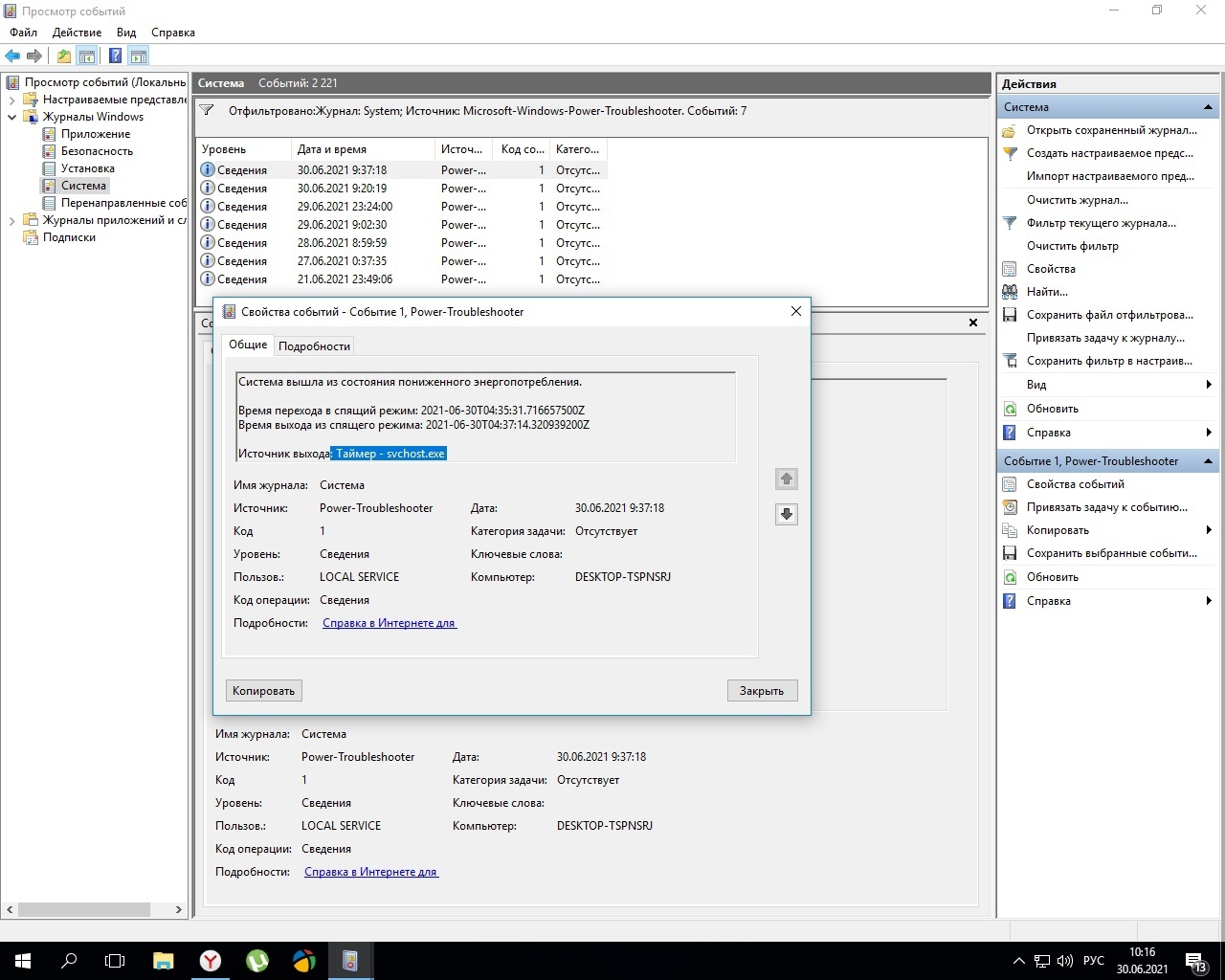The height and width of the screenshot is (980, 1225).
Task: Collapse 'Событие 1, Power-Troubleshooter' actions section
Action: [1208, 461]
